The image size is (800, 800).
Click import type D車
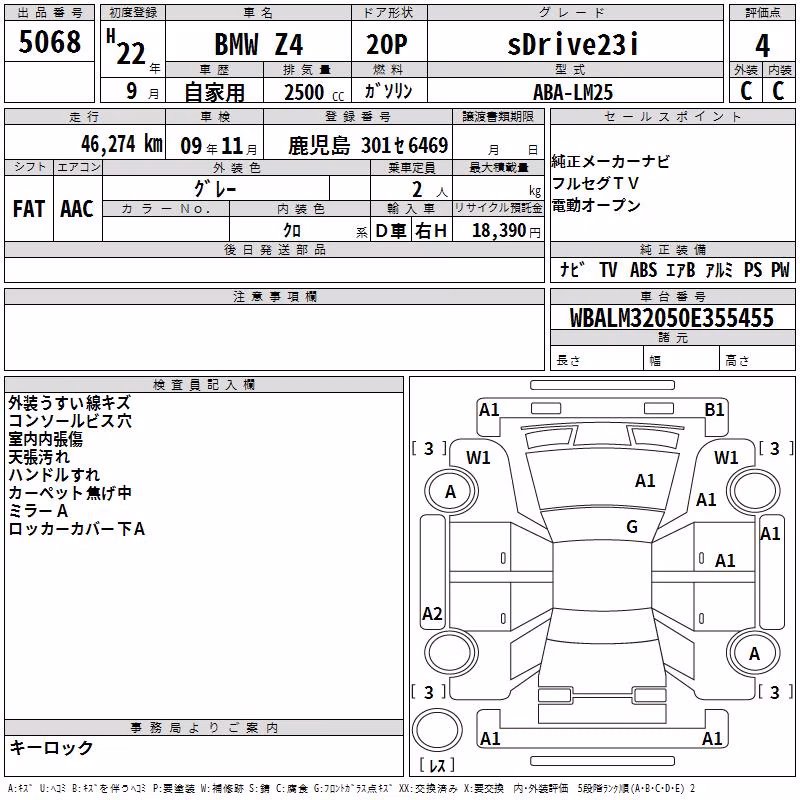(x=391, y=231)
